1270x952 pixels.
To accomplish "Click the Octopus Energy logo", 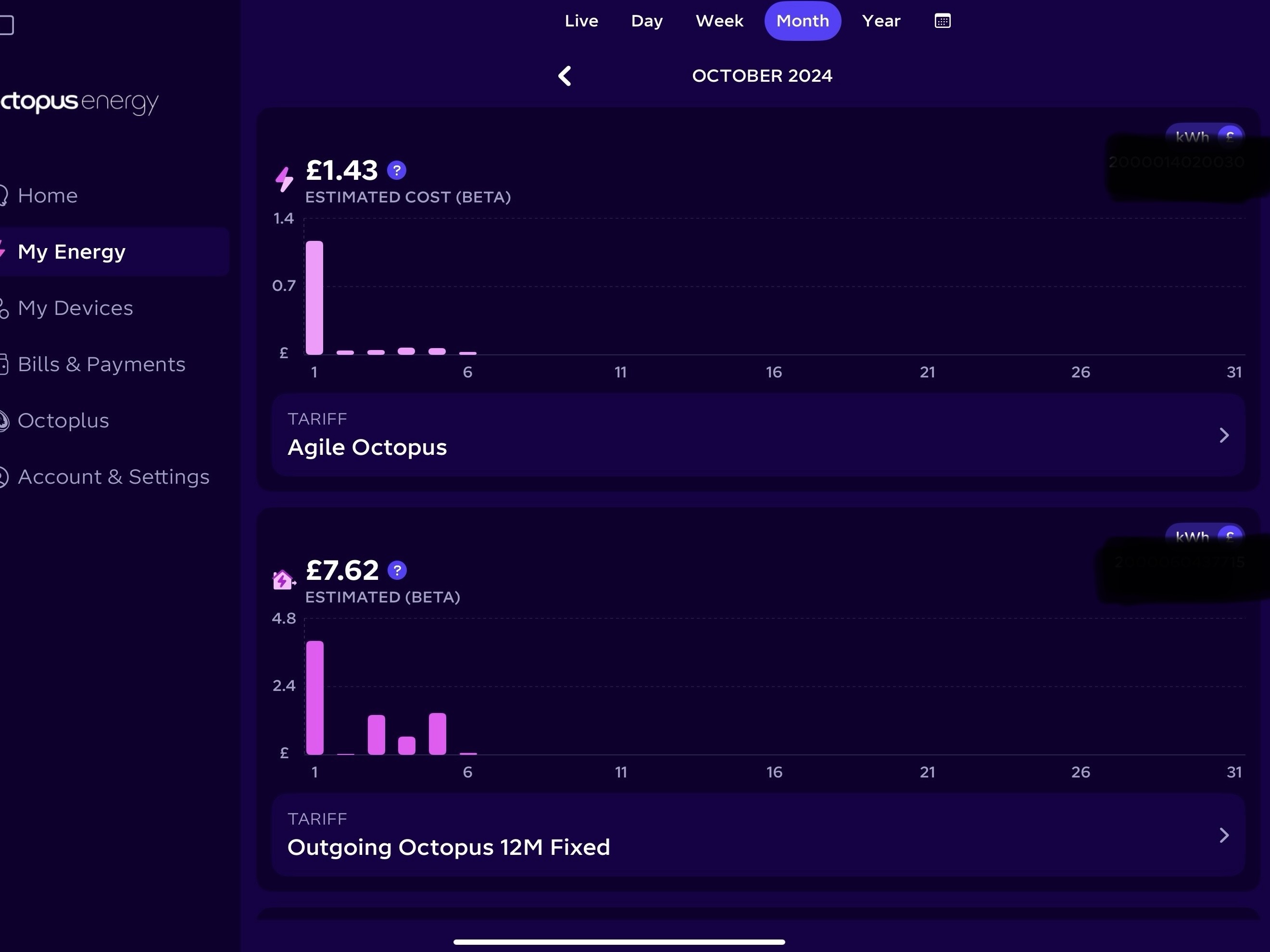I will point(79,102).
